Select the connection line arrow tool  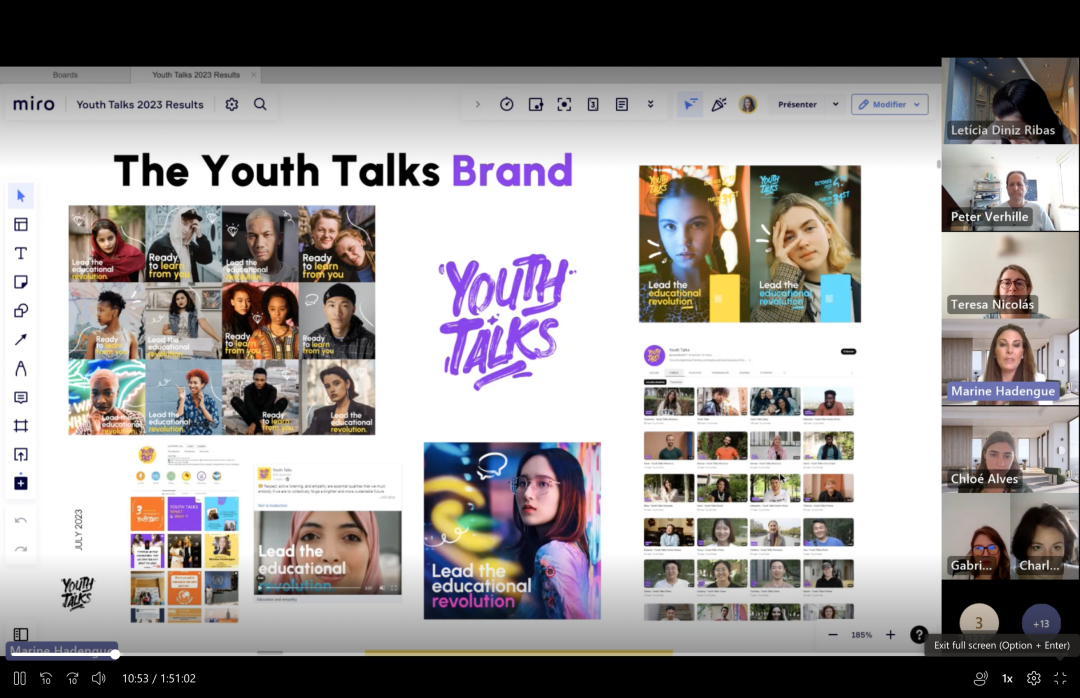(21, 340)
